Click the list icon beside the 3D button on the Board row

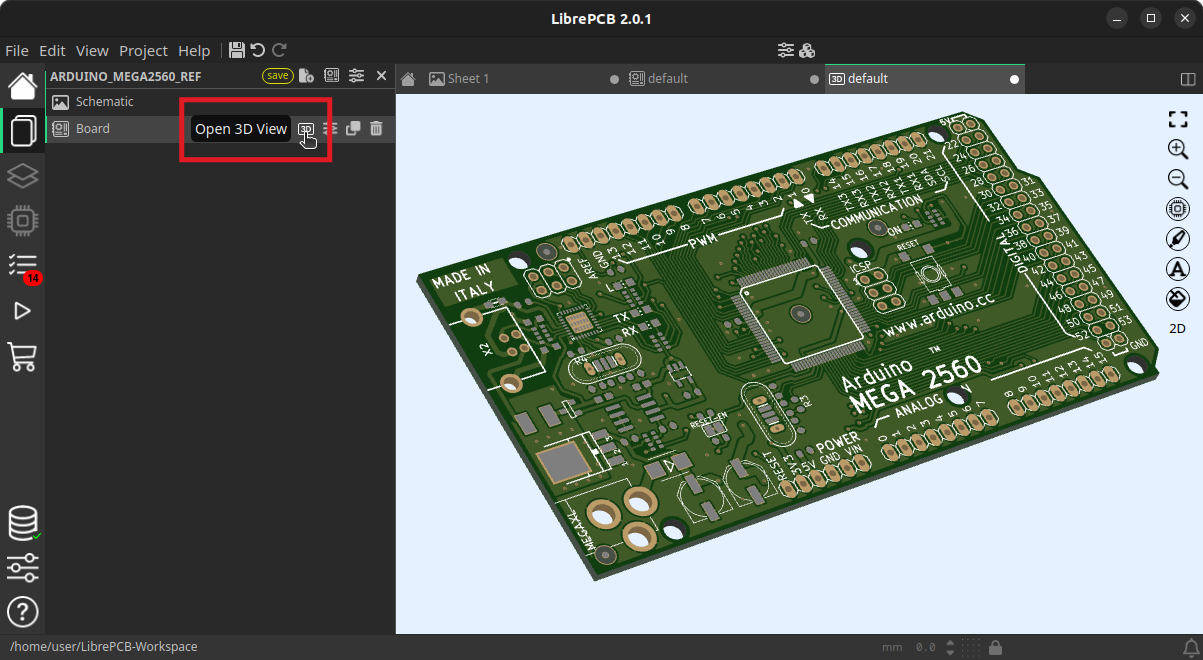coord(330,129)
